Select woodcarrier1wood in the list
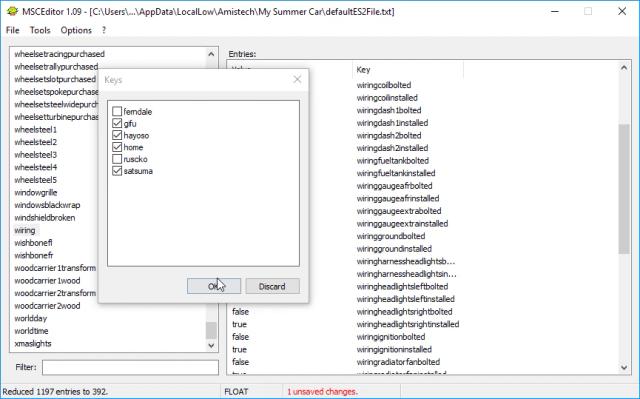 coord(47,281)
